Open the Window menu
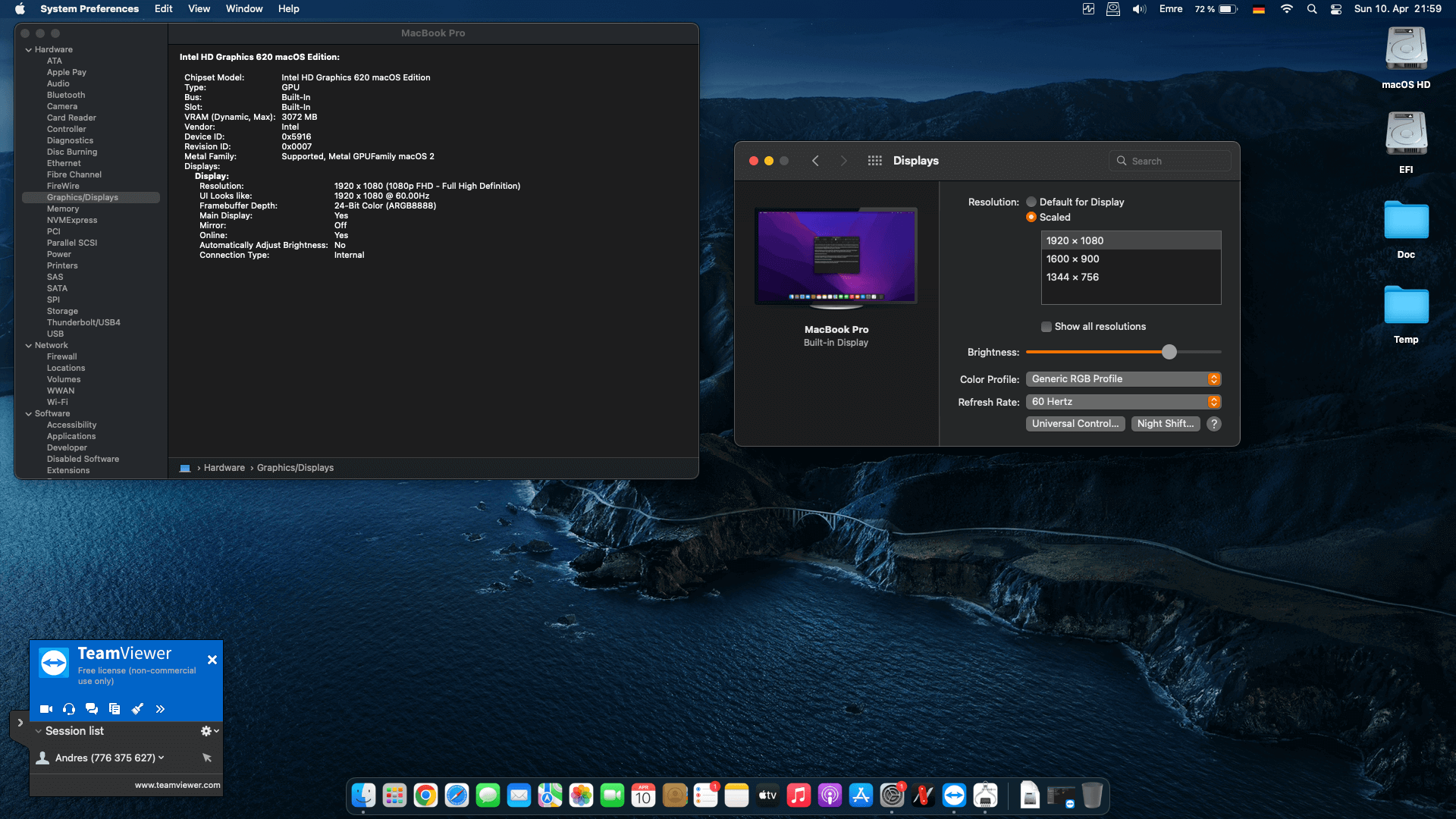The height and width of the screenshot is (819, 1456). [244, 9]
